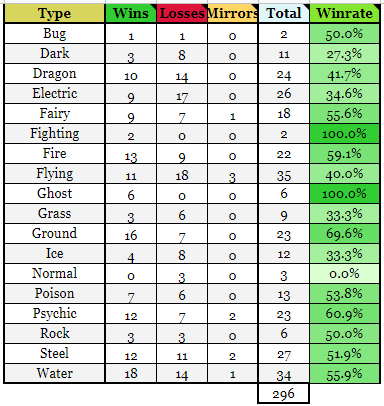Viewport: 384px width, 406px height.
Task: Select Steel's total value 27
Action: tap(284, 354)
